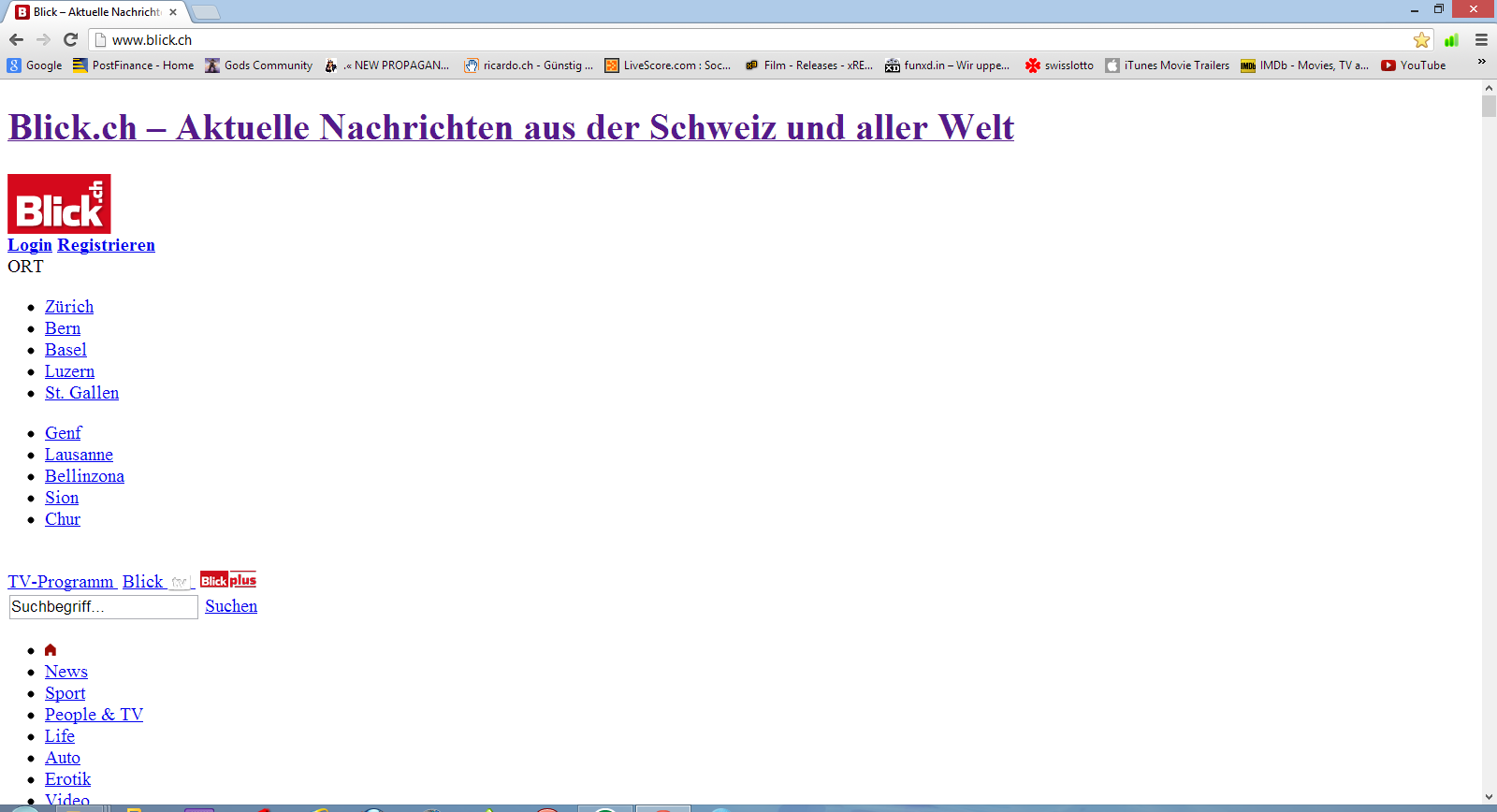Go to the Auto section
The image size is (1497, 812).
63,758
